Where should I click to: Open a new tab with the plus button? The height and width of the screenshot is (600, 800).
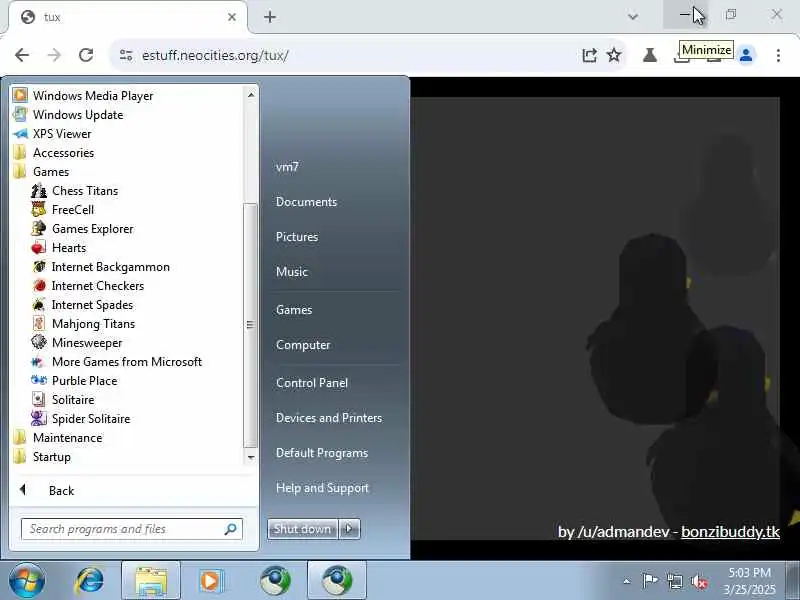click(270, 17)
